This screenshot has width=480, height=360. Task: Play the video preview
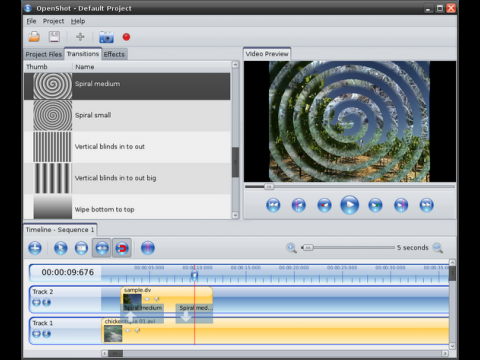(x=350, y=205)
